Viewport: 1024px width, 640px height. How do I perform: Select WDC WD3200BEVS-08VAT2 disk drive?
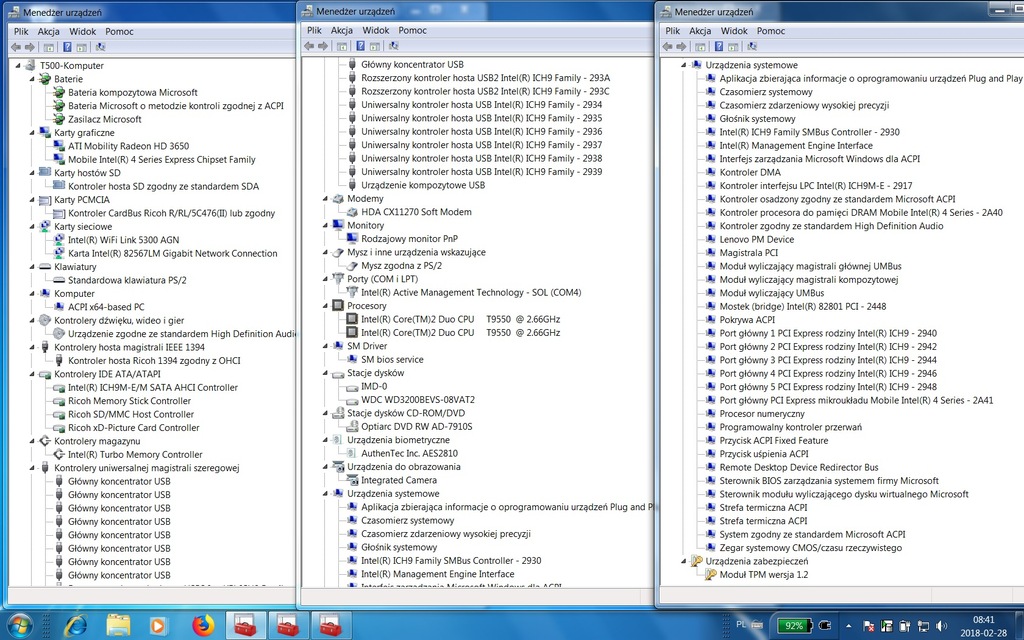click(418, 400)
